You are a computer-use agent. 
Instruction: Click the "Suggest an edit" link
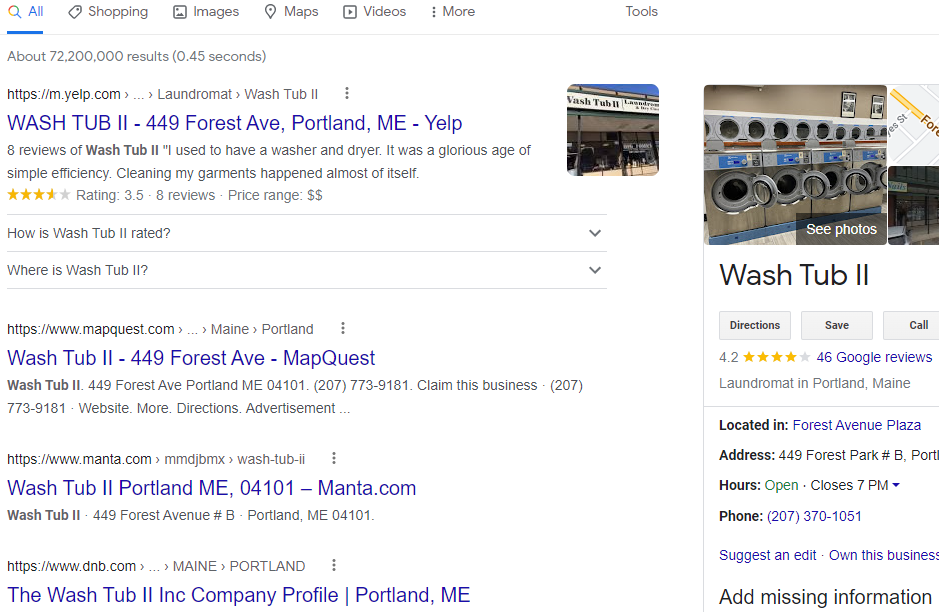click(x=767, y=554)
